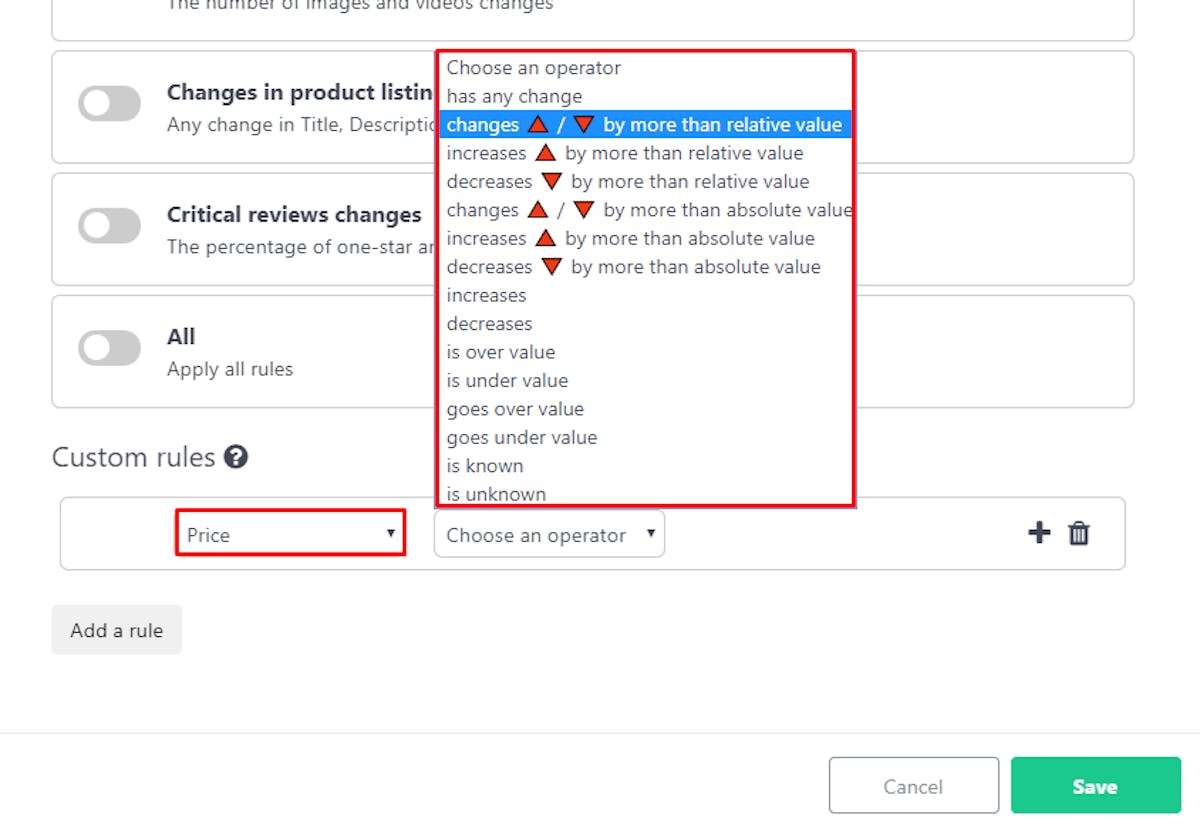This screenshot has height=825, width=1200.
Task: Enable the Critical reviews changes switch
Action: click(x=110, y=225)
